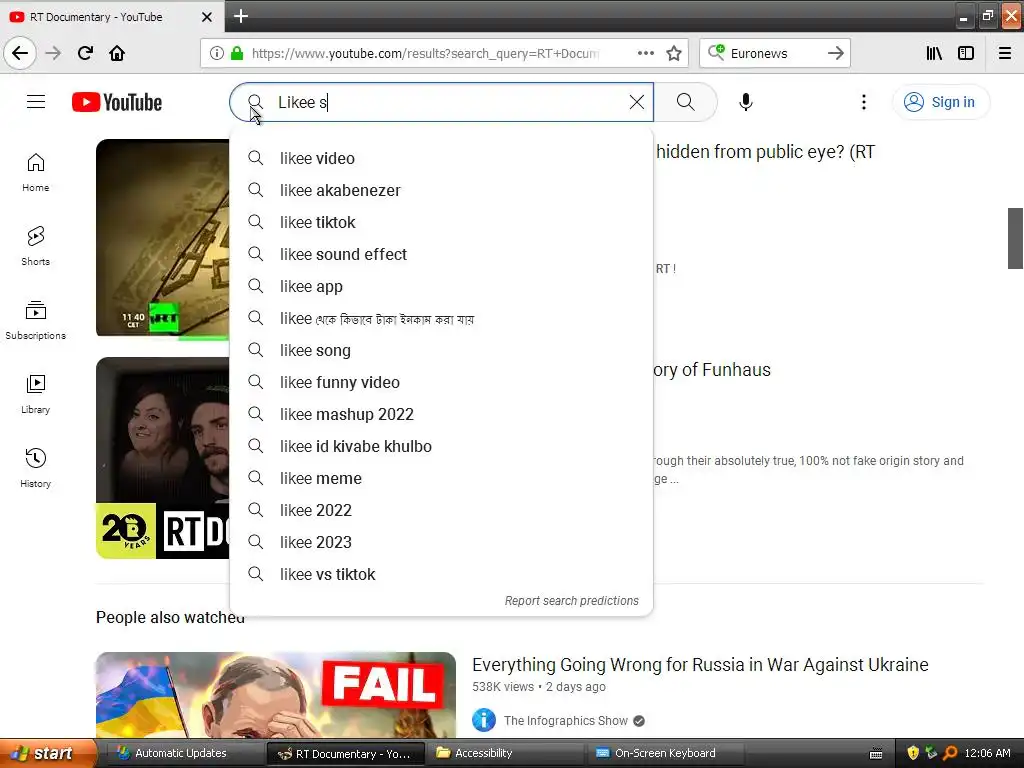
Task: Start voice search with the microphone
Action: coord(746,102)
